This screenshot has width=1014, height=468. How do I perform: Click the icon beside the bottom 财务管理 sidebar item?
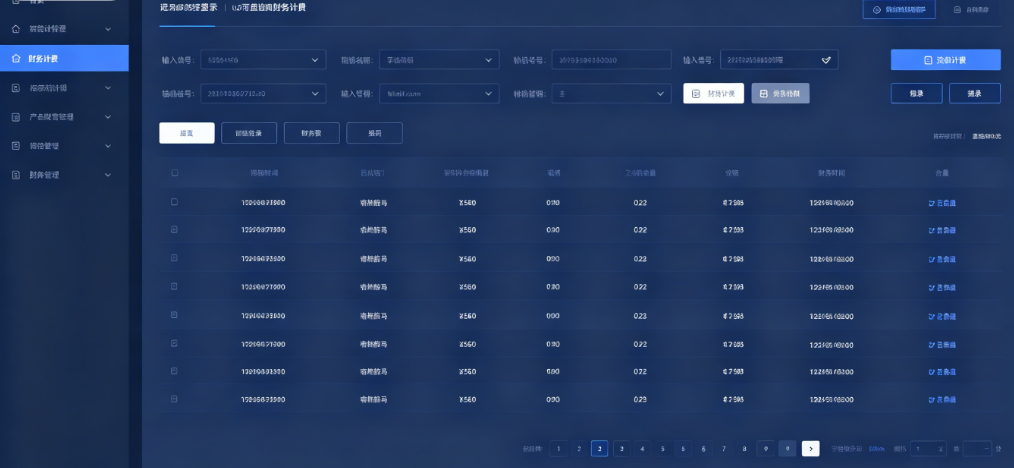click(x=16, y=175)
